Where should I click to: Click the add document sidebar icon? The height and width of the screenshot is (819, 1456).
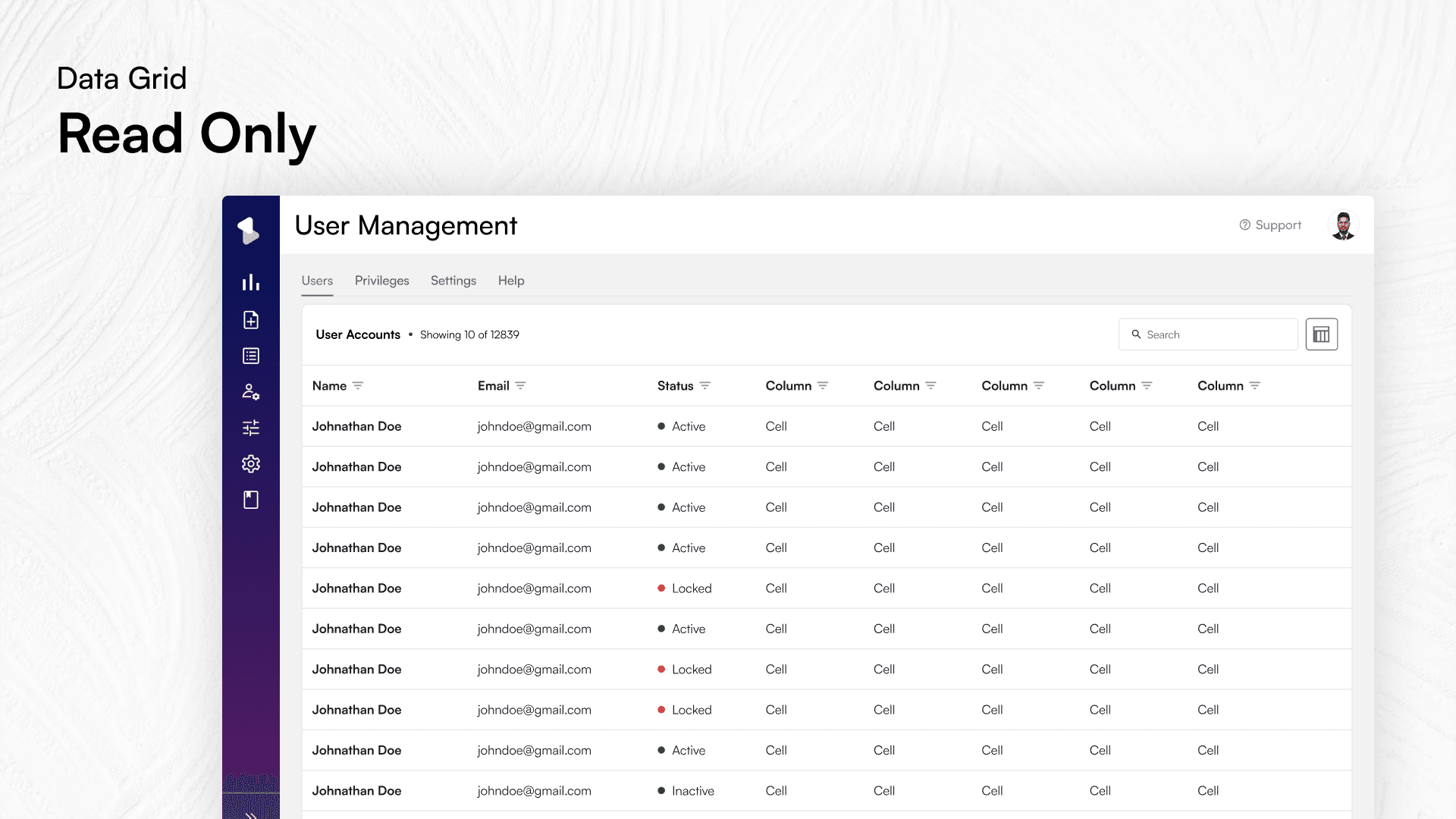251,320
